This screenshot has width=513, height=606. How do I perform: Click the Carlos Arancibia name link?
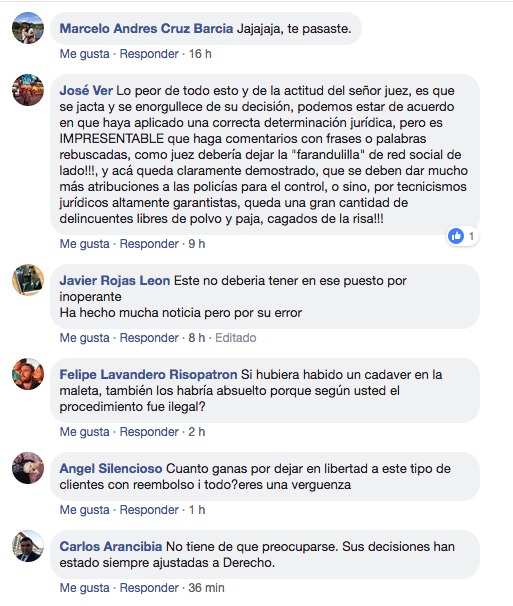(x=111, y=546)
